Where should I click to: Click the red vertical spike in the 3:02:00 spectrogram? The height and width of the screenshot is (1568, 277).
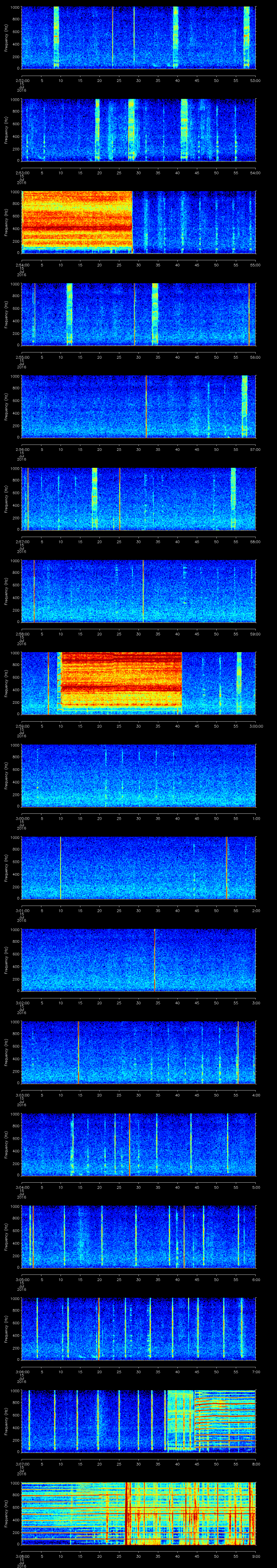tap(155, 959)
